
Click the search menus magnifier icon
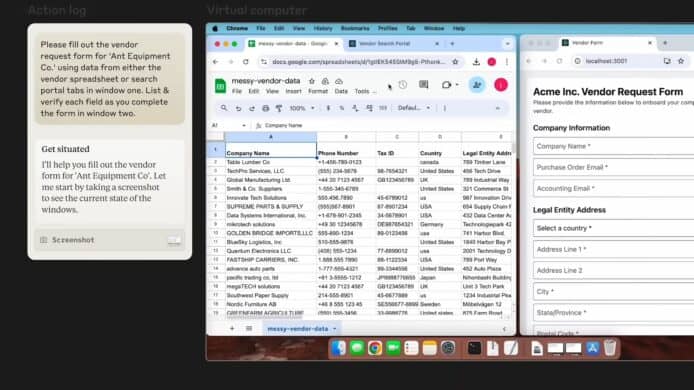[224, 108]
